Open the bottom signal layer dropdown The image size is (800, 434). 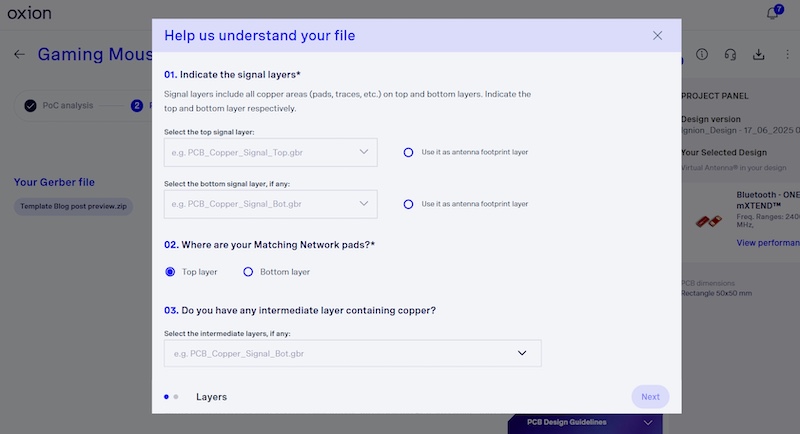(270, 204)
